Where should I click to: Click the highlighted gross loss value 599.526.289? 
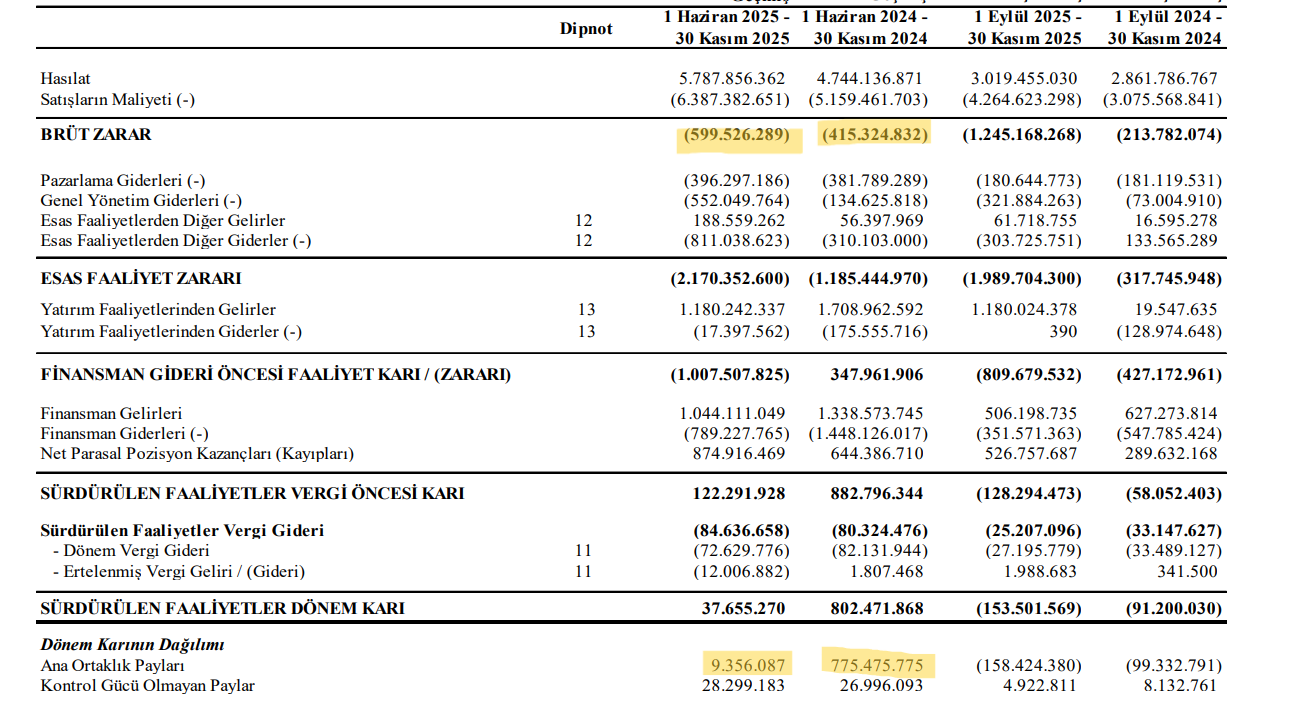(737, 135)
